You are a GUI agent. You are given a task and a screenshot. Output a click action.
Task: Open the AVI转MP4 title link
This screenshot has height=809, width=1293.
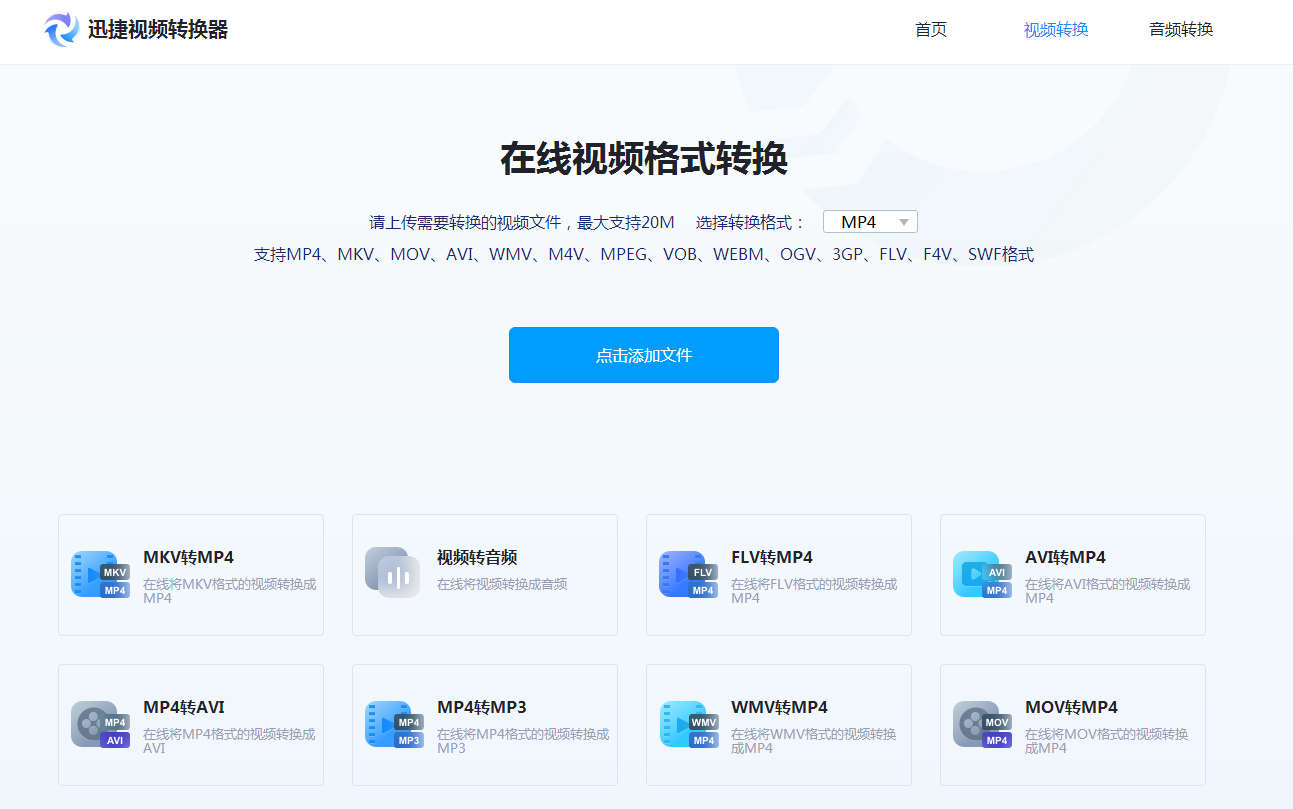tap(1066, 557)
